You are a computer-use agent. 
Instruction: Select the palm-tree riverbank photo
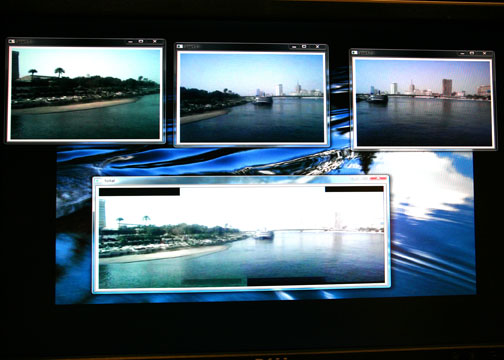click(x=86, y=93)
